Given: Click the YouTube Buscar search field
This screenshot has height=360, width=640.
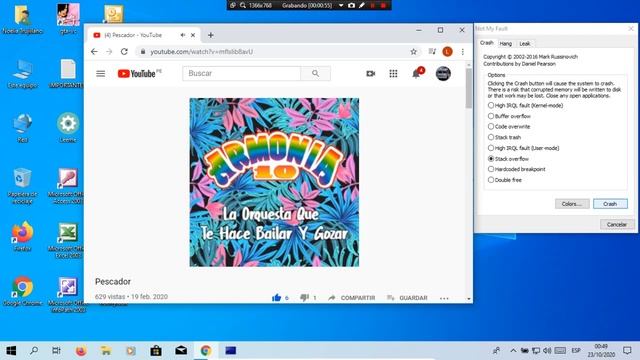Looking at the screenshot, I should coord(242,73).
